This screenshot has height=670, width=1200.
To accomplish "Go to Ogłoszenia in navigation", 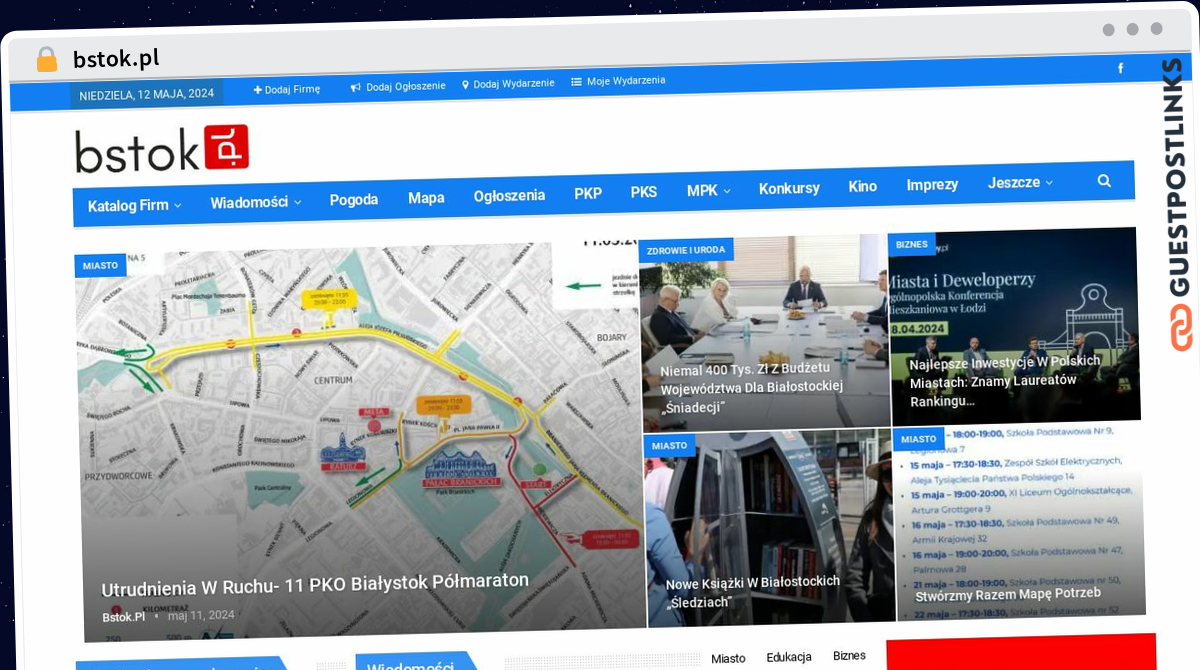I will point(509,196).
